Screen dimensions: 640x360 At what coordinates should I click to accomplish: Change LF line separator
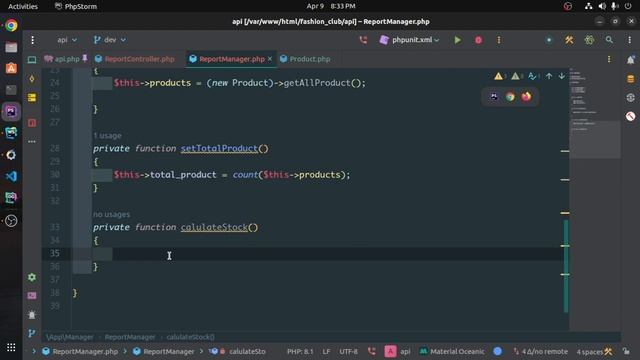[x=326, y=351]
